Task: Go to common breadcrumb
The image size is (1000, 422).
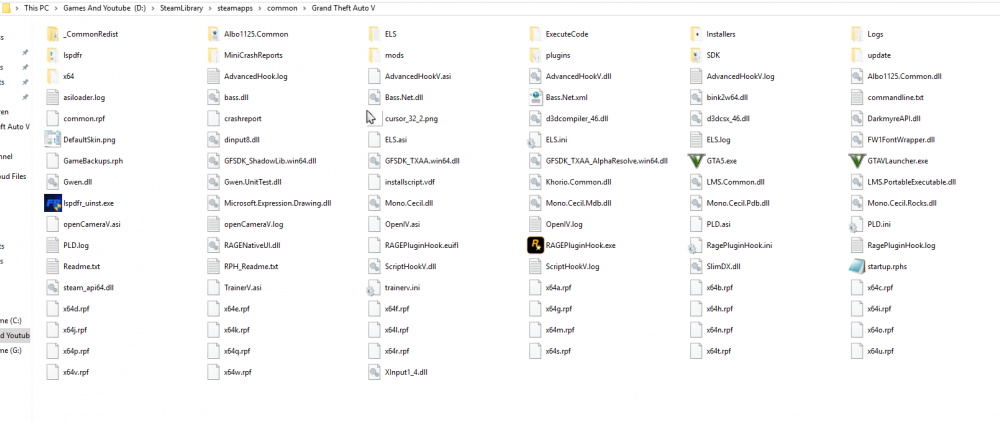Action: (x=283, y=7)
